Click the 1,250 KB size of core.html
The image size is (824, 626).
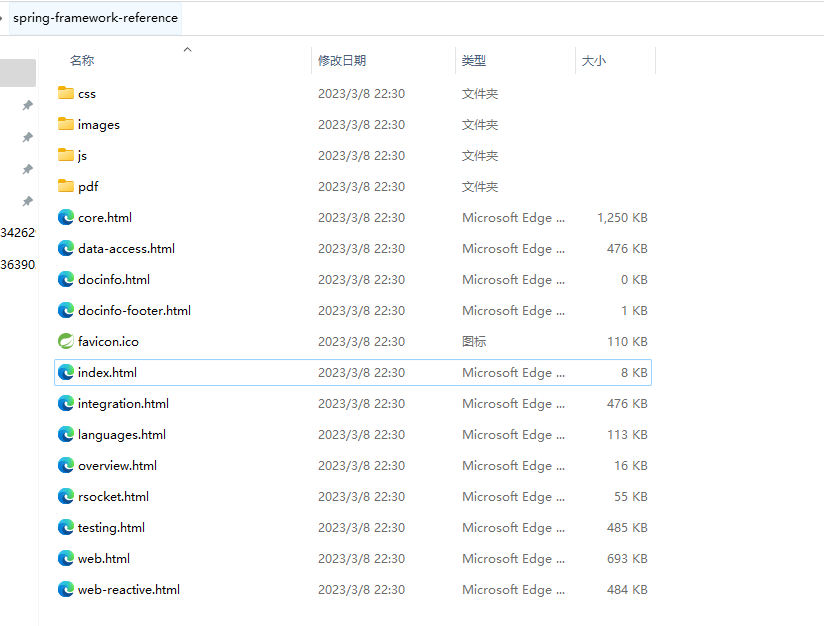(622, 218)
